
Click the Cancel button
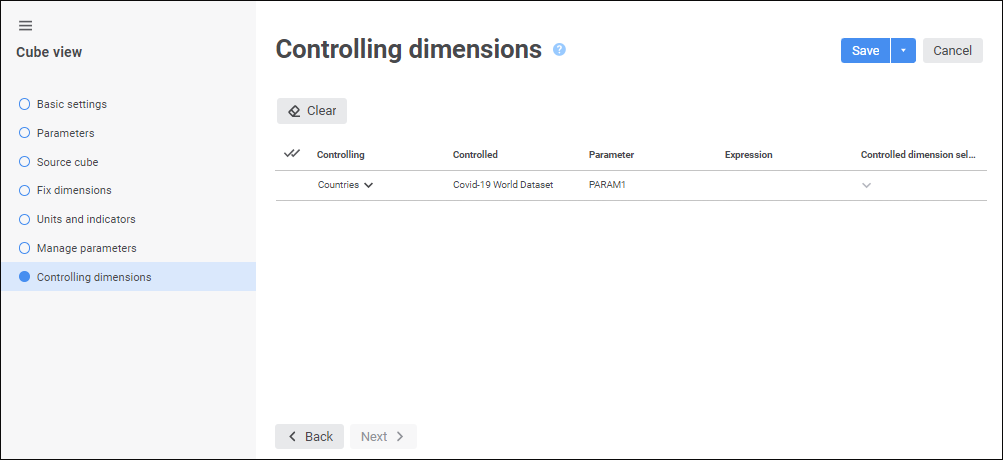[x=952, y=51]
